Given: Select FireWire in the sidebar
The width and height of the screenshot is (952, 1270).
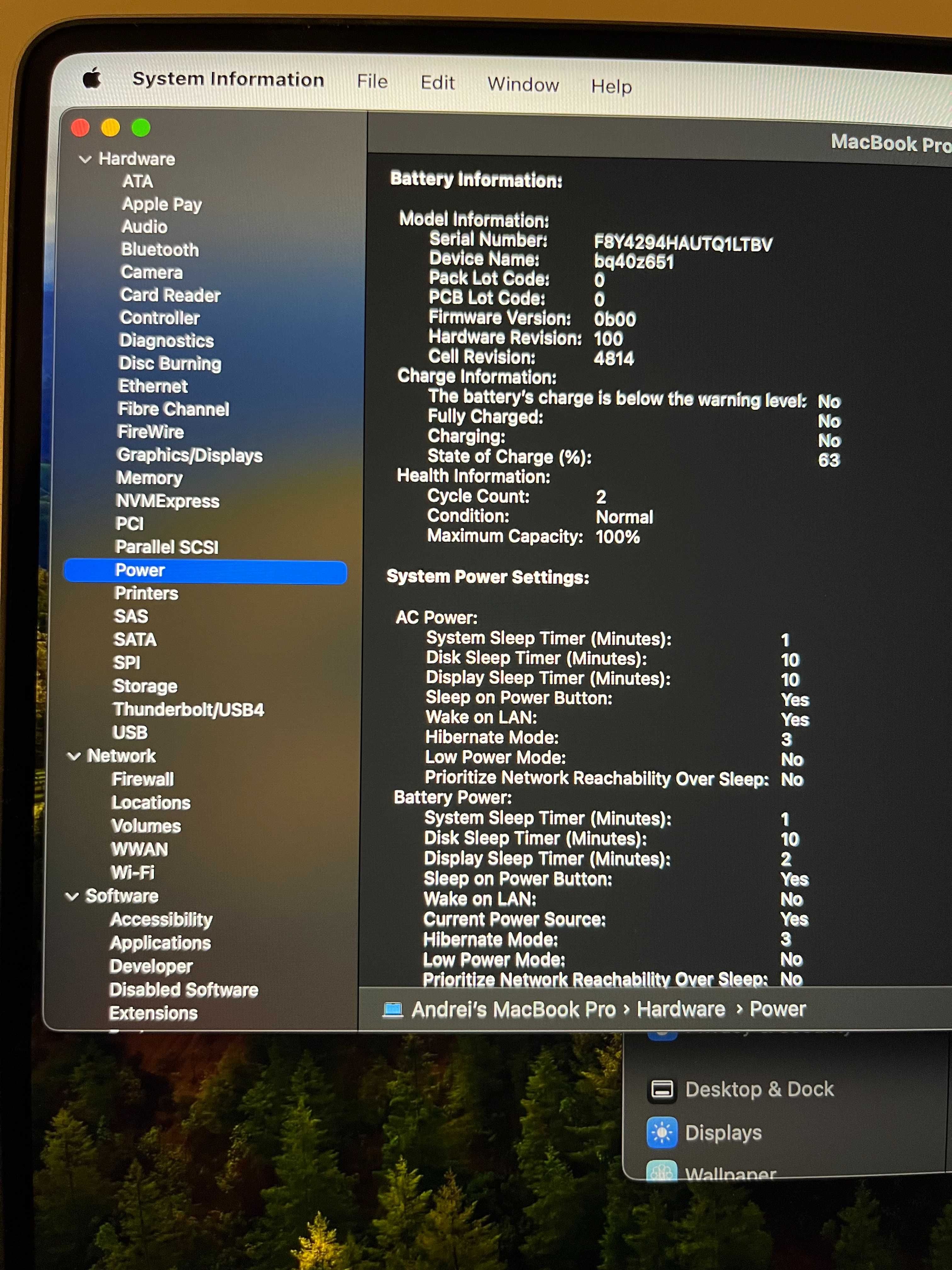Looking at the screenshot, I should (150, 432).
